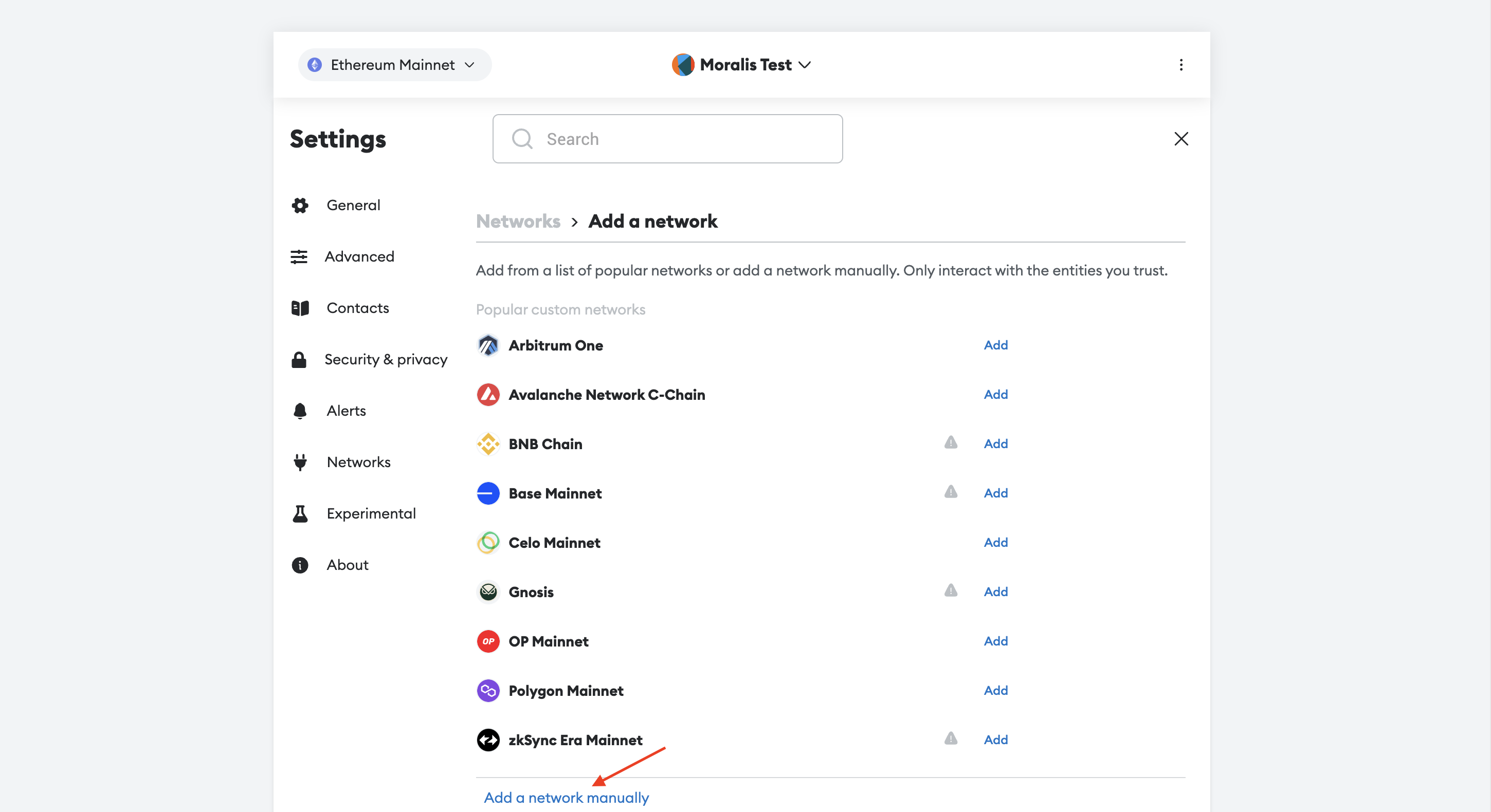The image size is (1491, 812).
Task: Click the About info icon
Action: tap(300, 565)
